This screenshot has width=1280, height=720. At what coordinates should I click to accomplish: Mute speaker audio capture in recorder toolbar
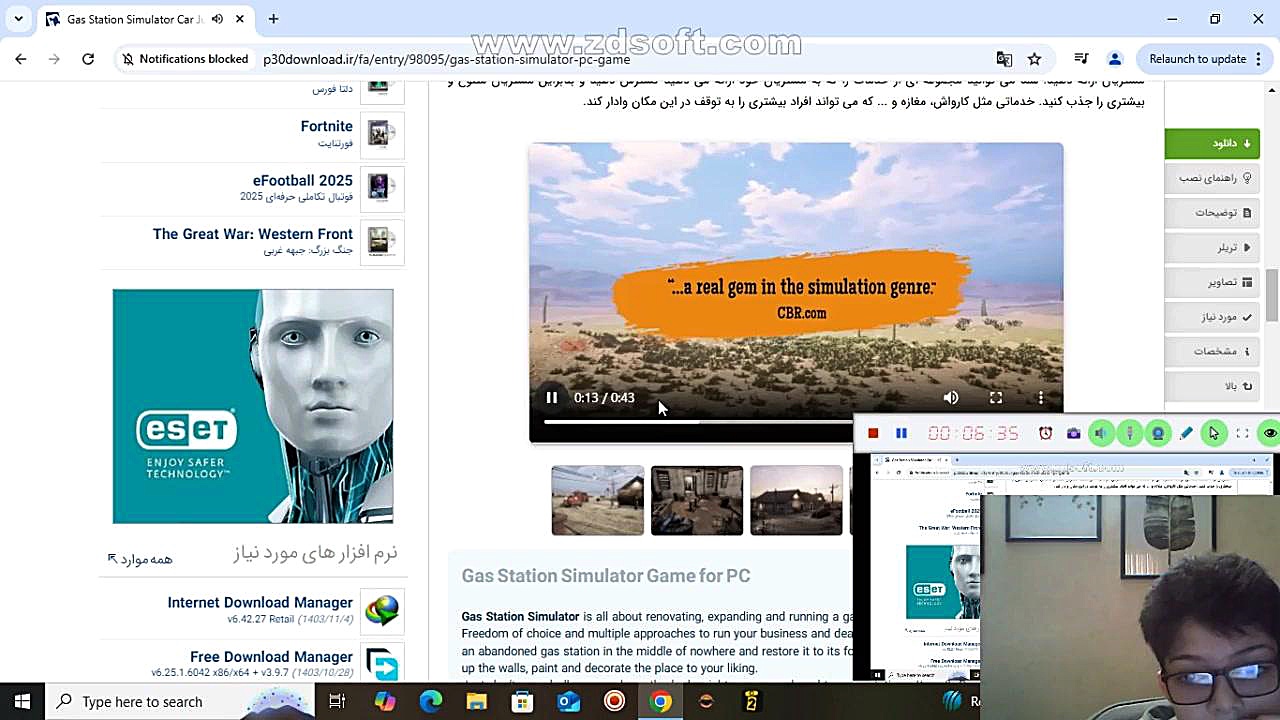[x=1101, y=433]
